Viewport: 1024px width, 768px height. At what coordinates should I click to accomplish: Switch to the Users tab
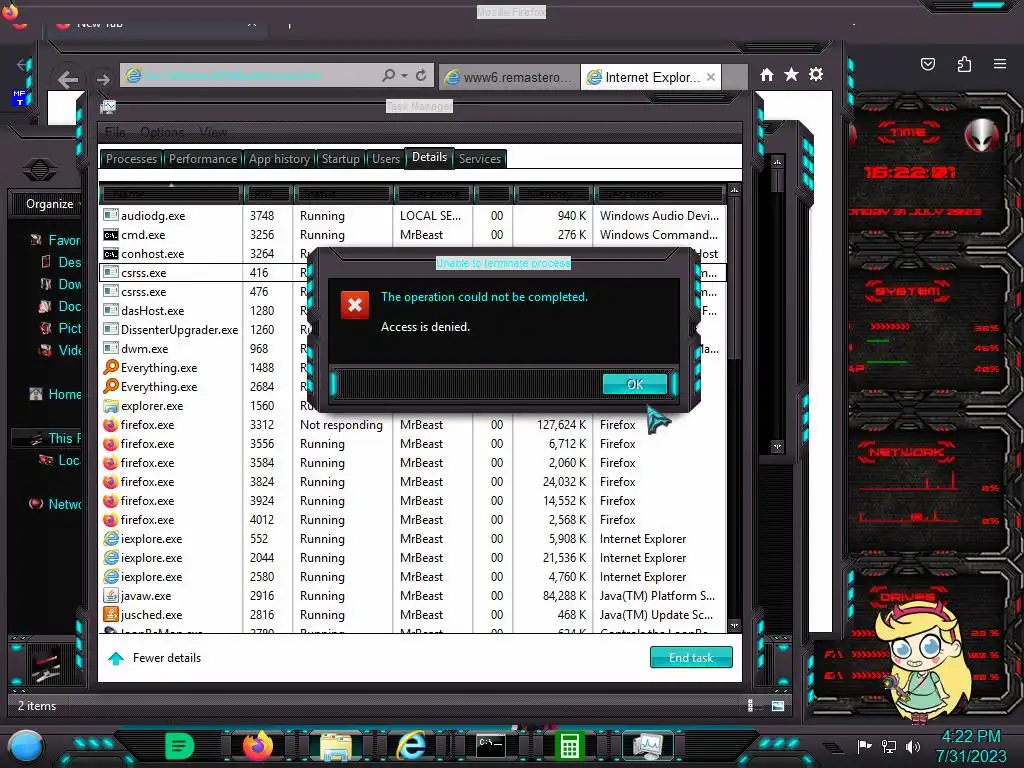(386, 159)
